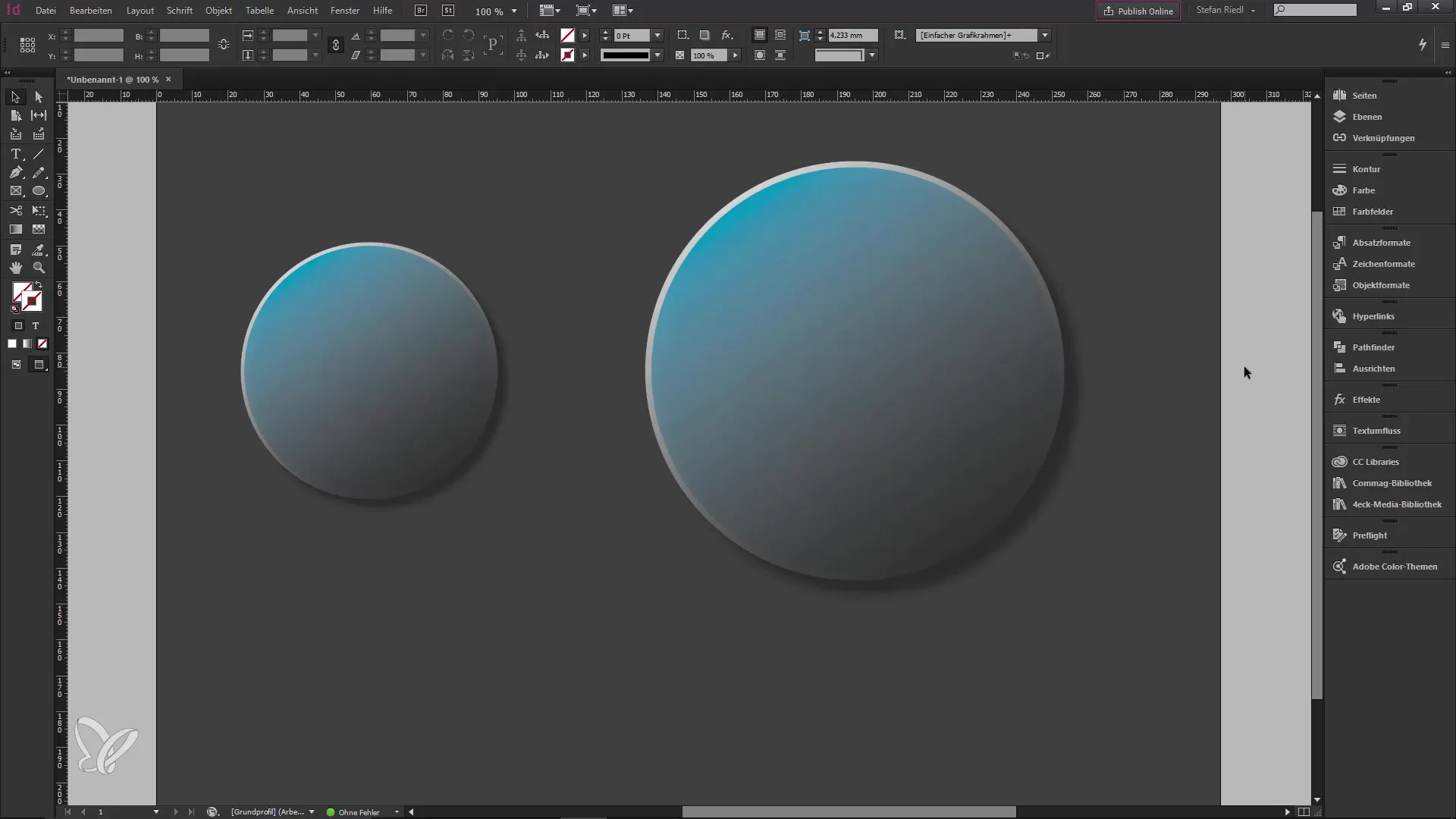Set formatting affects text

(35, 326)
